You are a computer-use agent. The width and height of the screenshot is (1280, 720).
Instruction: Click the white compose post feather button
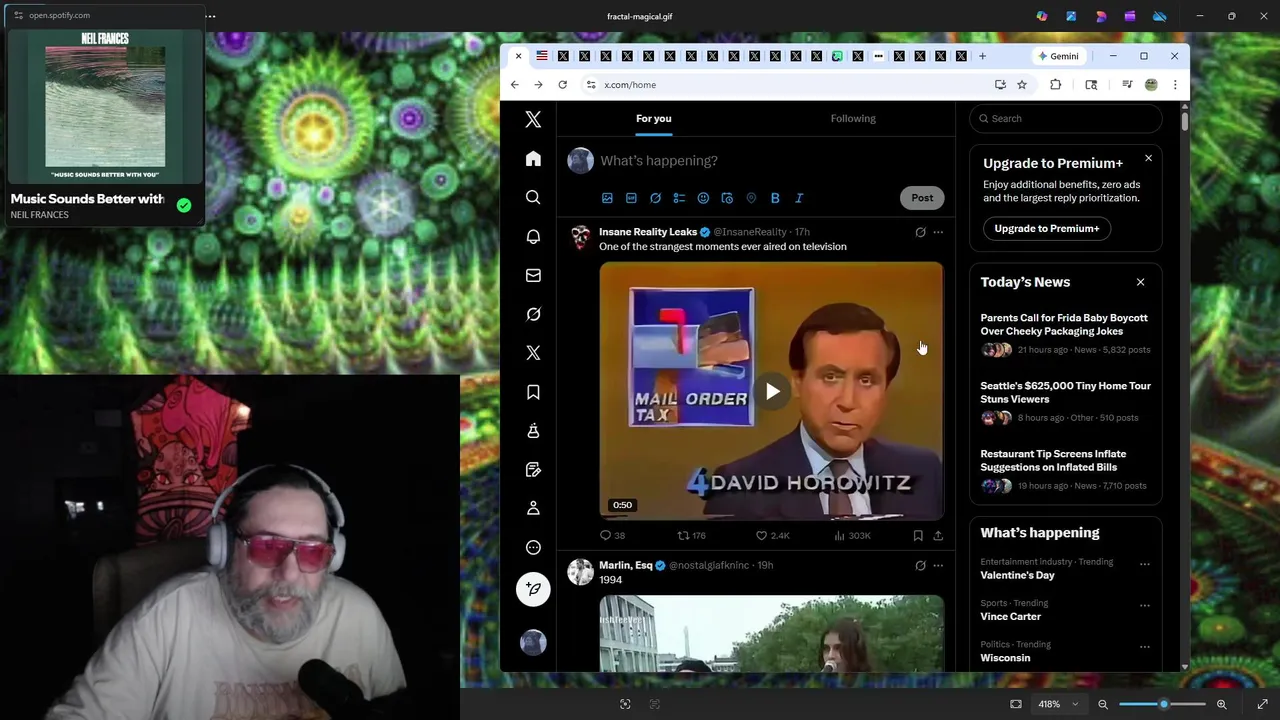click(533, 589)
